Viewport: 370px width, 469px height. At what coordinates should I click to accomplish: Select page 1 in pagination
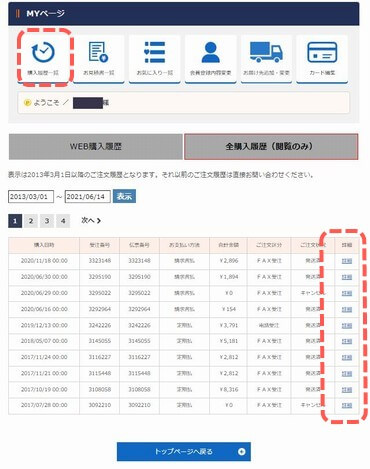click(15, 221)
